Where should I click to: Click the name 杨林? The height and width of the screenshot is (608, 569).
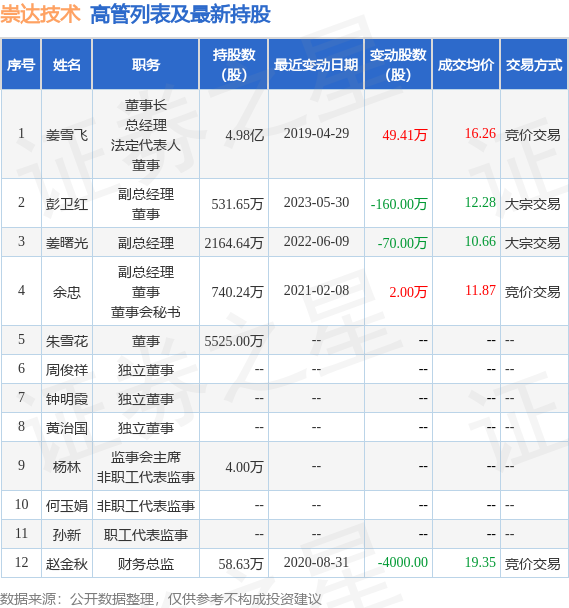point(67,466)
